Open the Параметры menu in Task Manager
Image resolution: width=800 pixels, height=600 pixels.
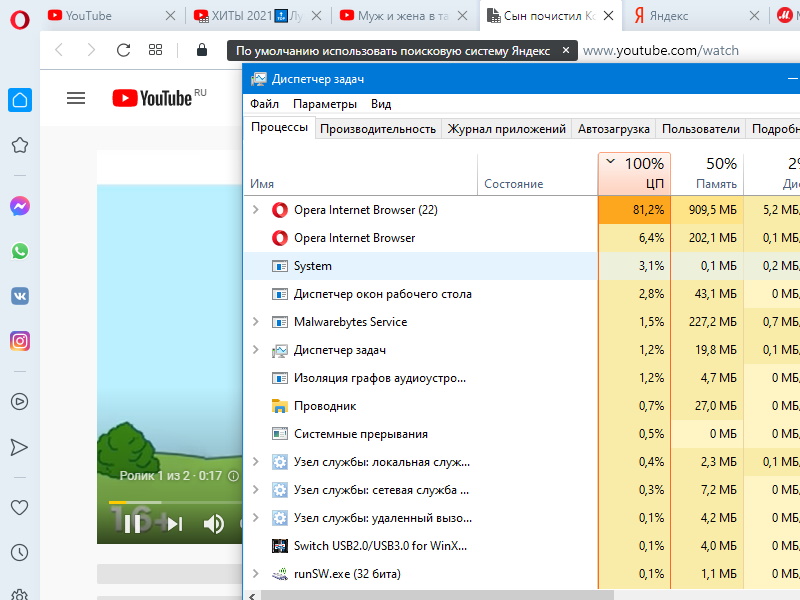pos(325,104)
